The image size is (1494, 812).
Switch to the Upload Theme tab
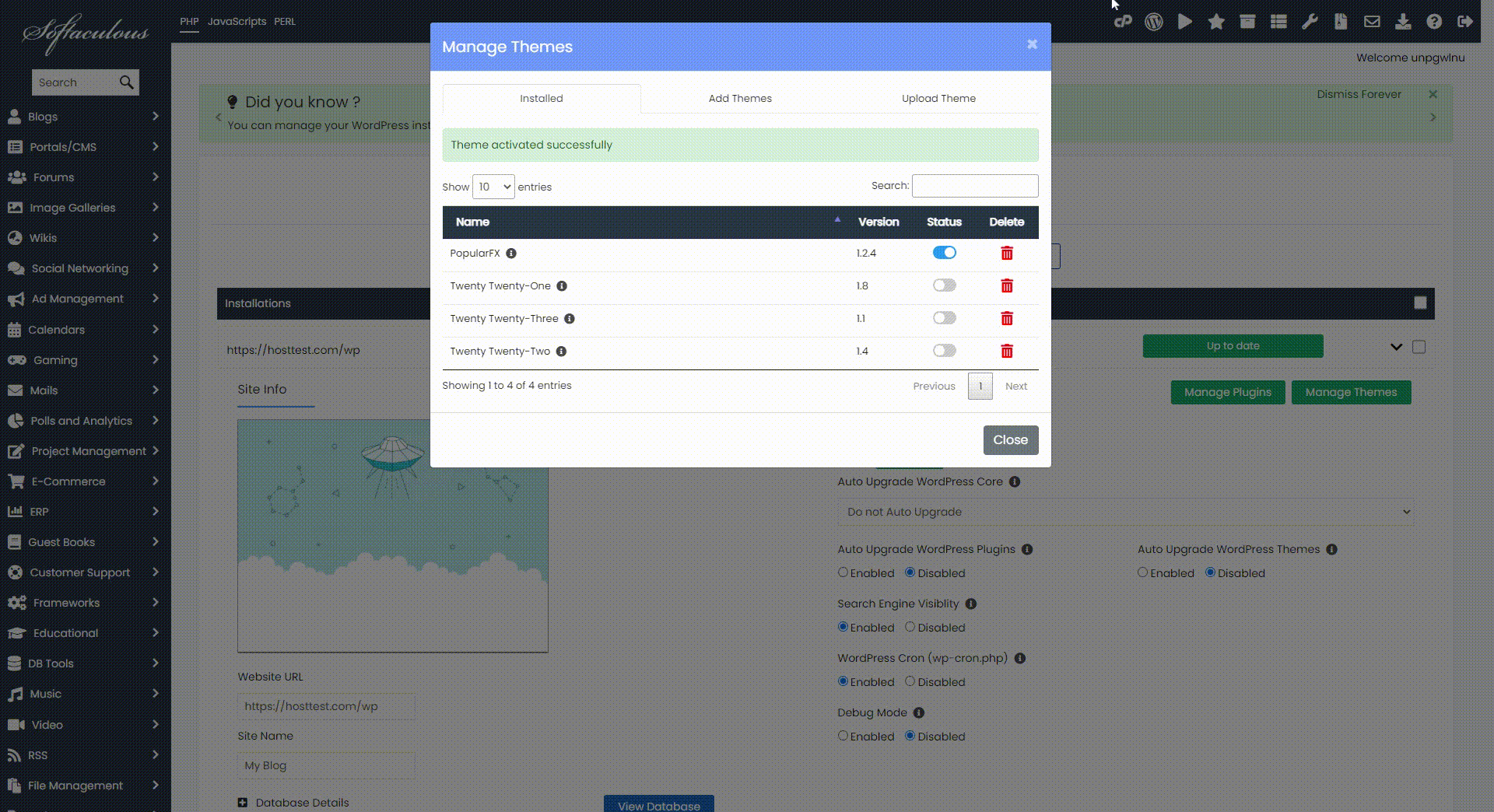click(x=938, y=99)
